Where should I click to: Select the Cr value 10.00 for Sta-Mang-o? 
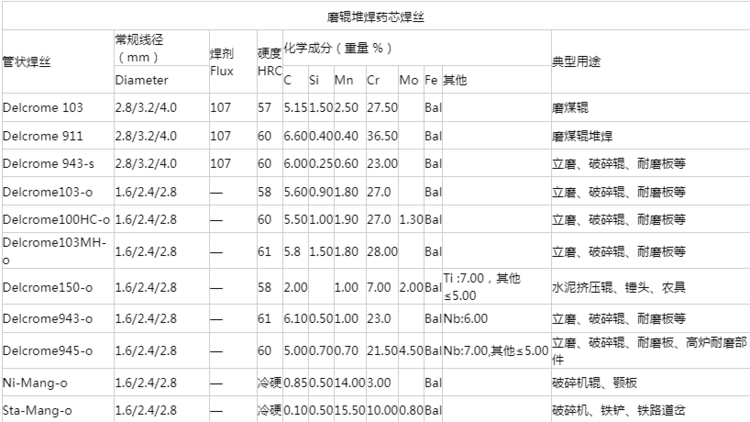point(382,411)
